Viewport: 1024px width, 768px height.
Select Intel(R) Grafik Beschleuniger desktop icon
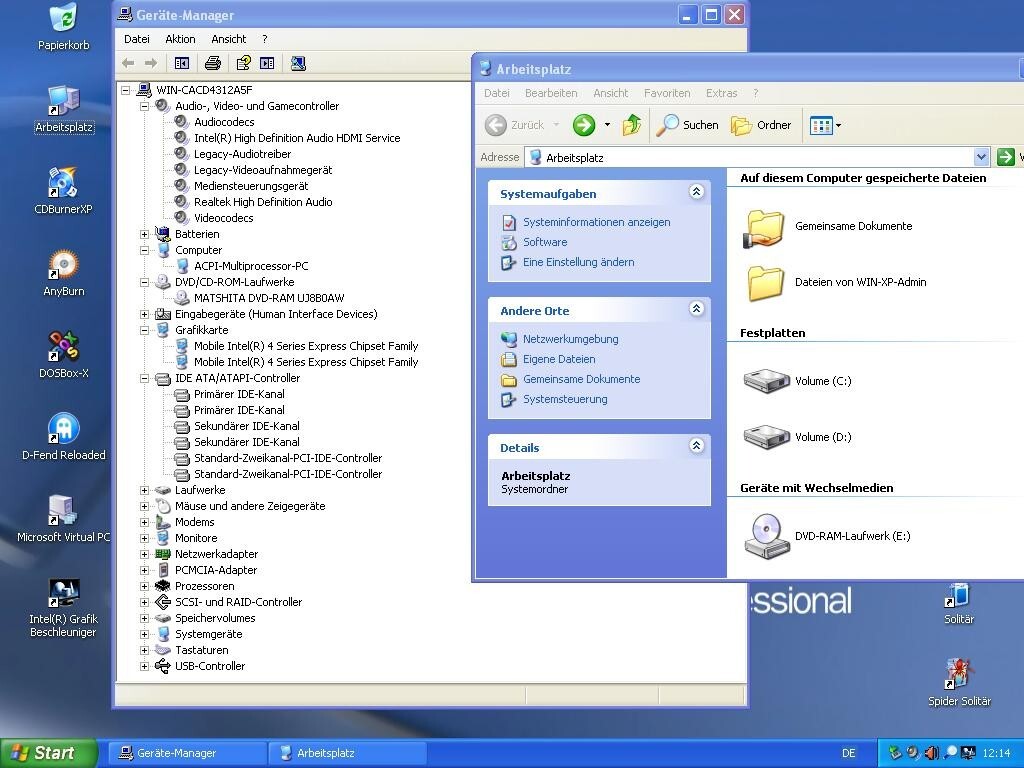[x=63, y=607]
